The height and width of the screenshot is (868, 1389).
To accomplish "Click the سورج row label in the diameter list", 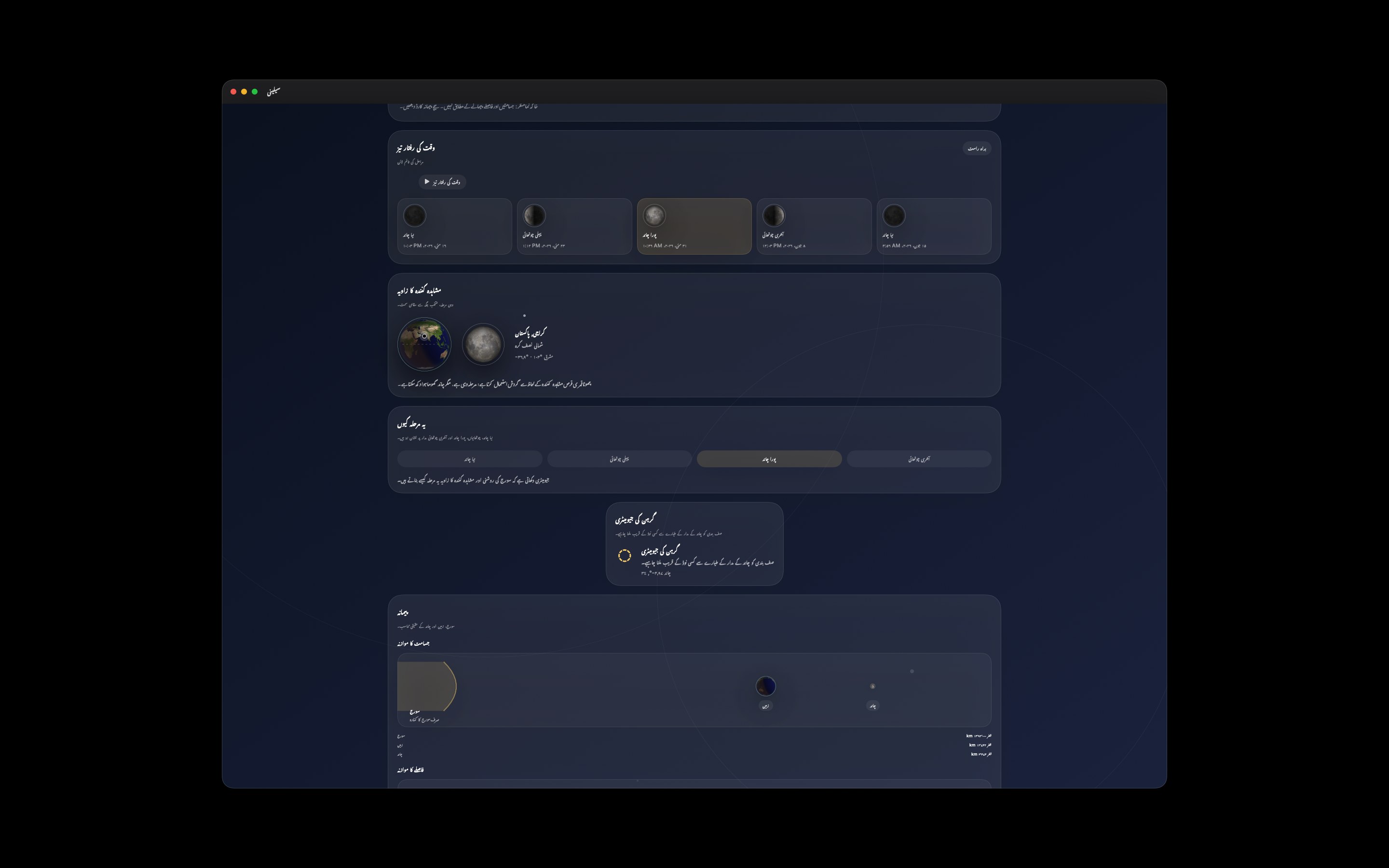I will click(401, 736).
